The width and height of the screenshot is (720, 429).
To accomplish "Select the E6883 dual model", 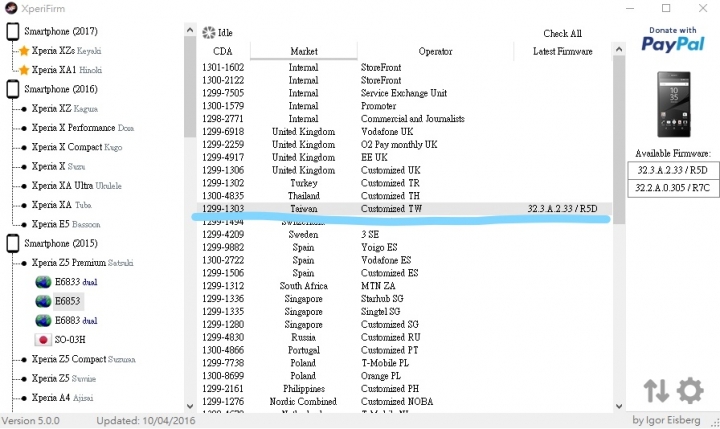I will coord(75,320).
